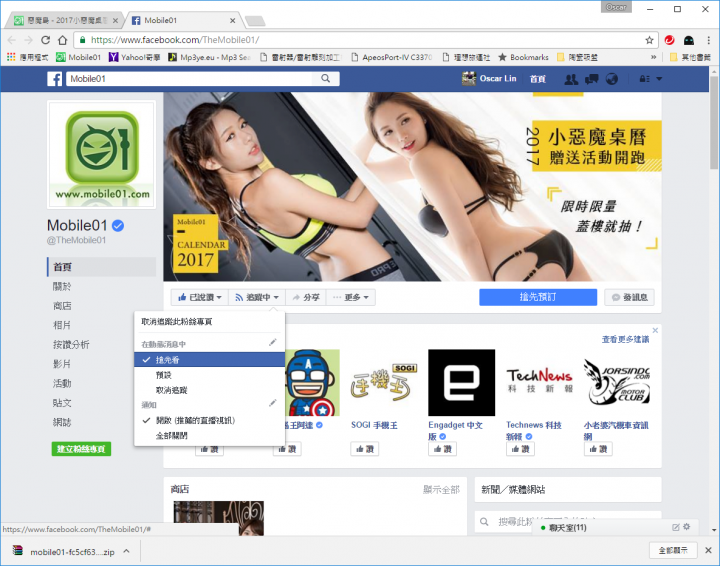Click the black ghost extension icon
The height and width of the screenshot is (566, 720).
tap(689, 40)
